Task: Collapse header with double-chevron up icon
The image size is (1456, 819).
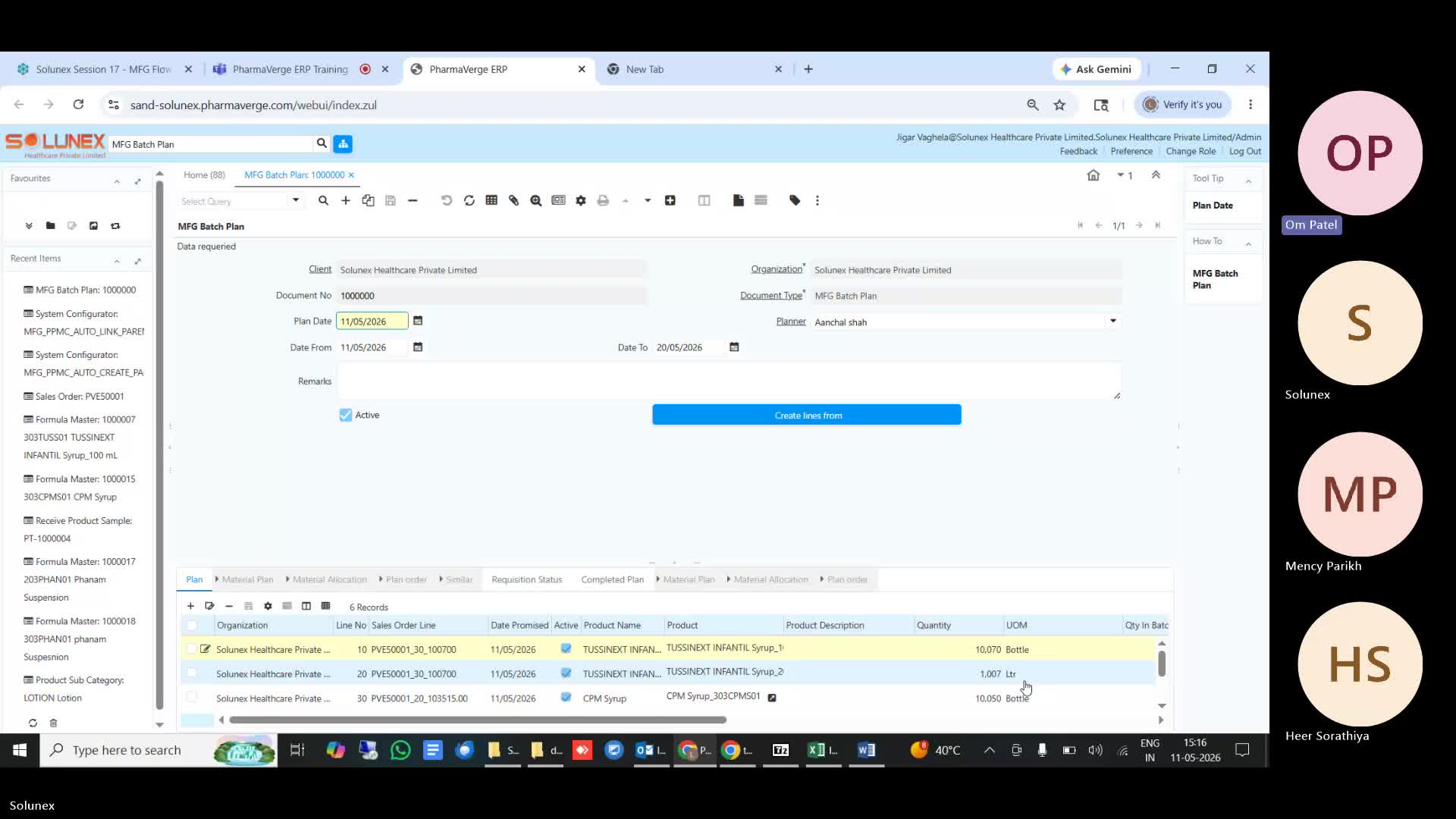Action: 1156,175
